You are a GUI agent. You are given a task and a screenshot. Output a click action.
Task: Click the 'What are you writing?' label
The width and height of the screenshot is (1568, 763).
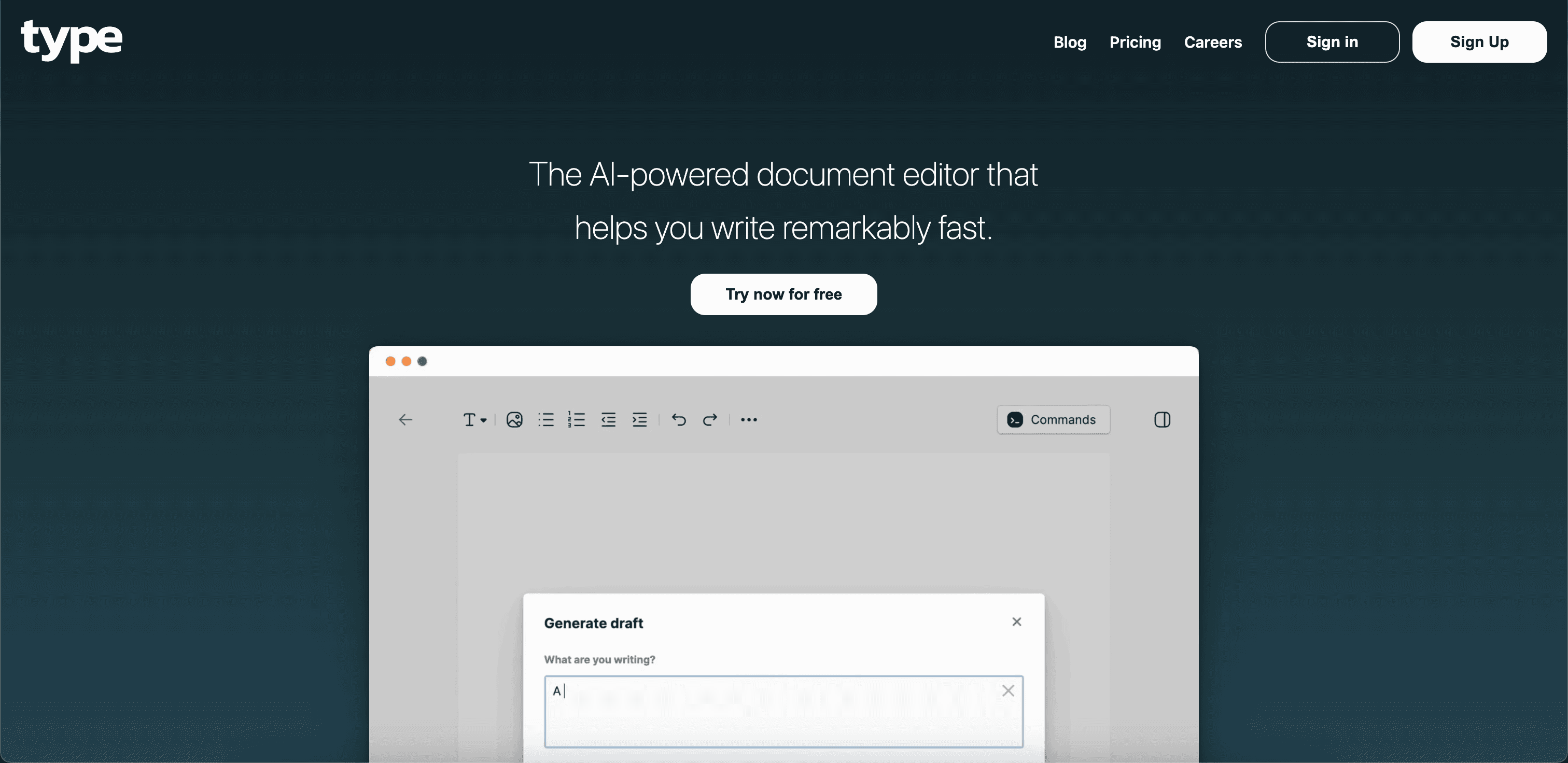[599, 659]
